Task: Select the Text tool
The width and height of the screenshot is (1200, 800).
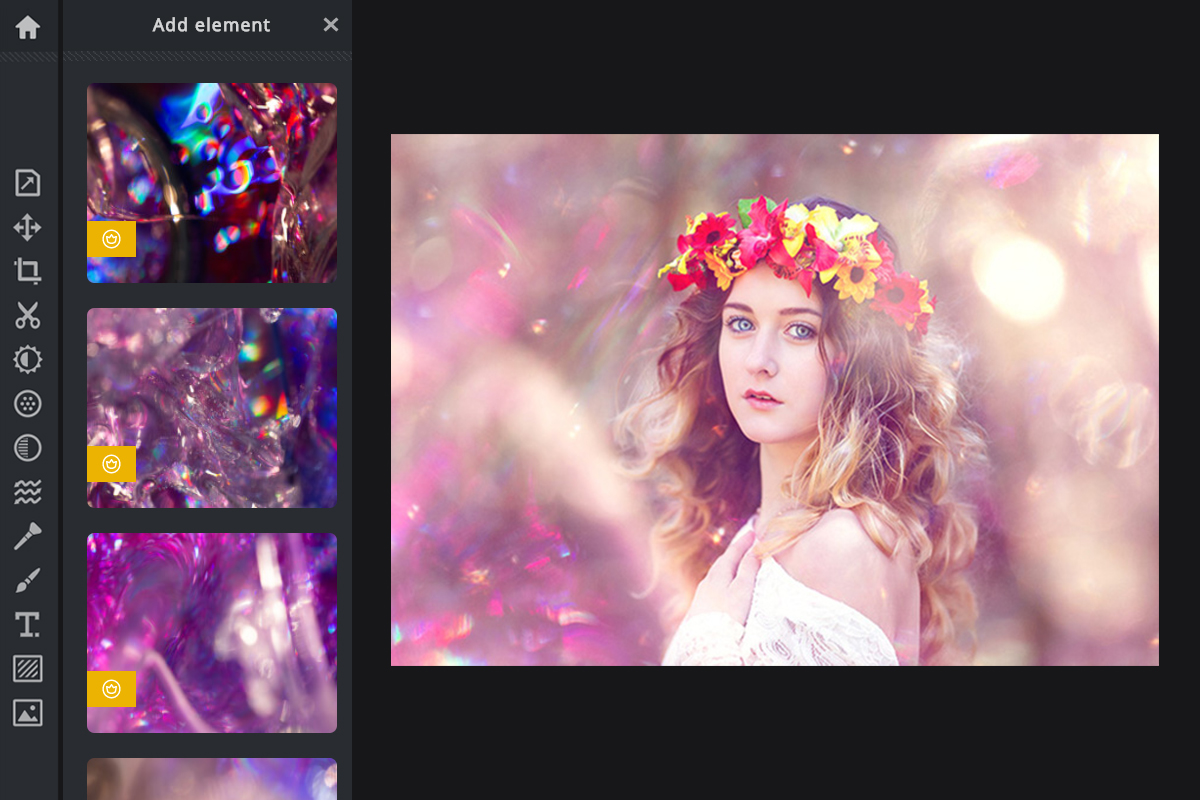Action: pos(28,625)
